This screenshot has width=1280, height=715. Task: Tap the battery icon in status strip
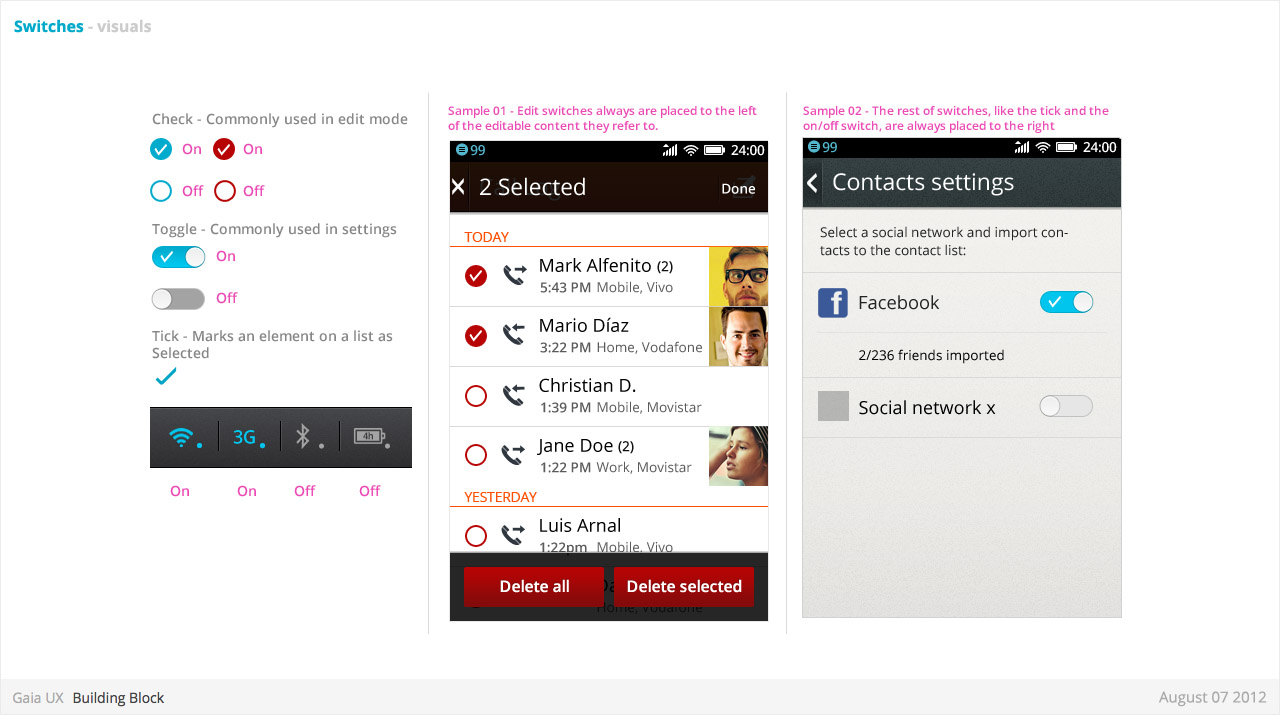click(368, 436)
